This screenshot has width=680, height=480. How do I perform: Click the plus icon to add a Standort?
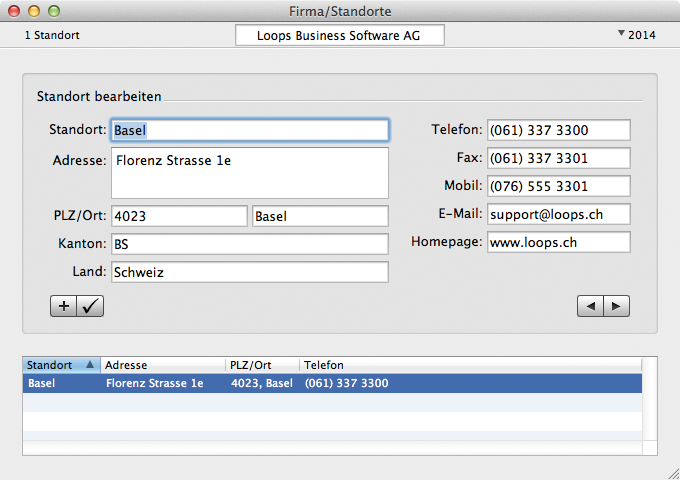[x=63, y=307]
